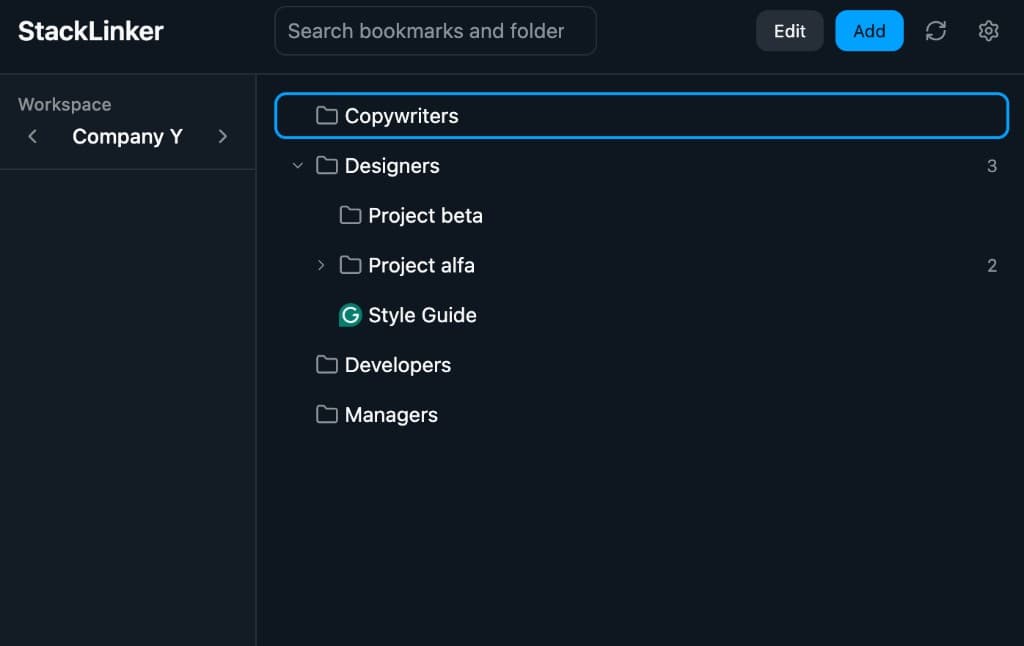
Task: Click the folder icon beside Designers
Action: pos(326,165)
